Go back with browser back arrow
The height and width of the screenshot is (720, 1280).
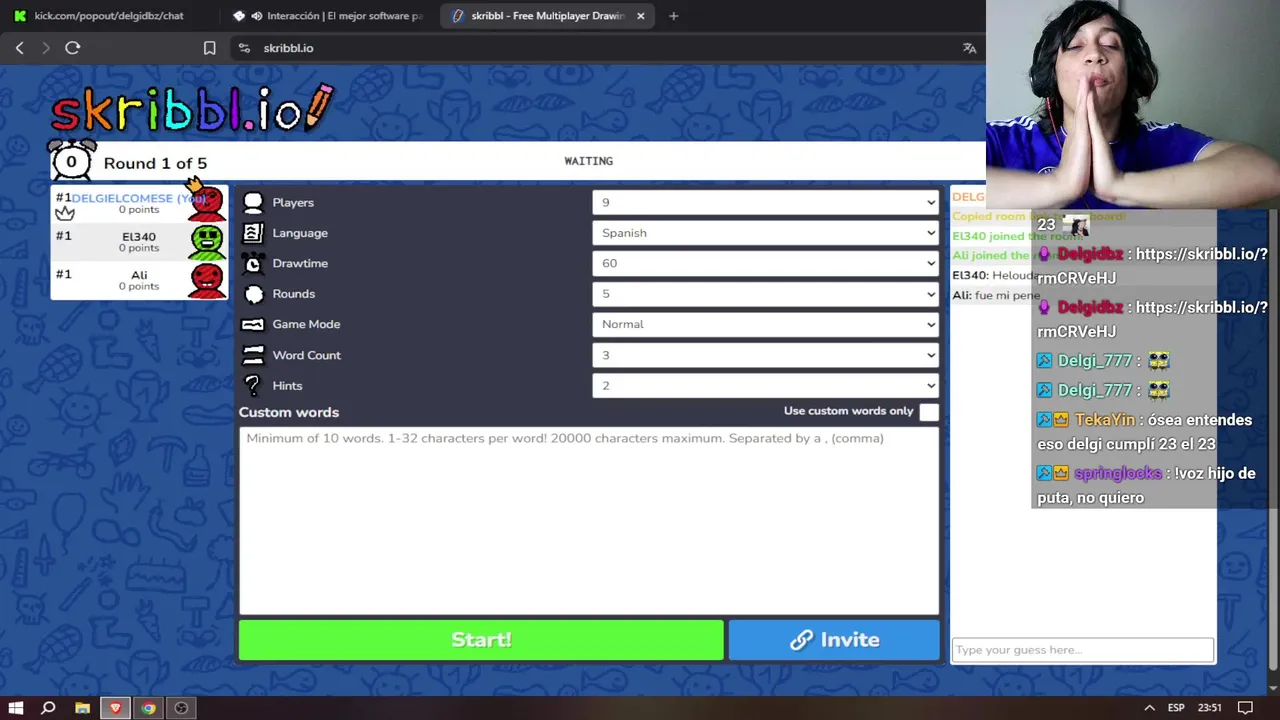point(19,48)
